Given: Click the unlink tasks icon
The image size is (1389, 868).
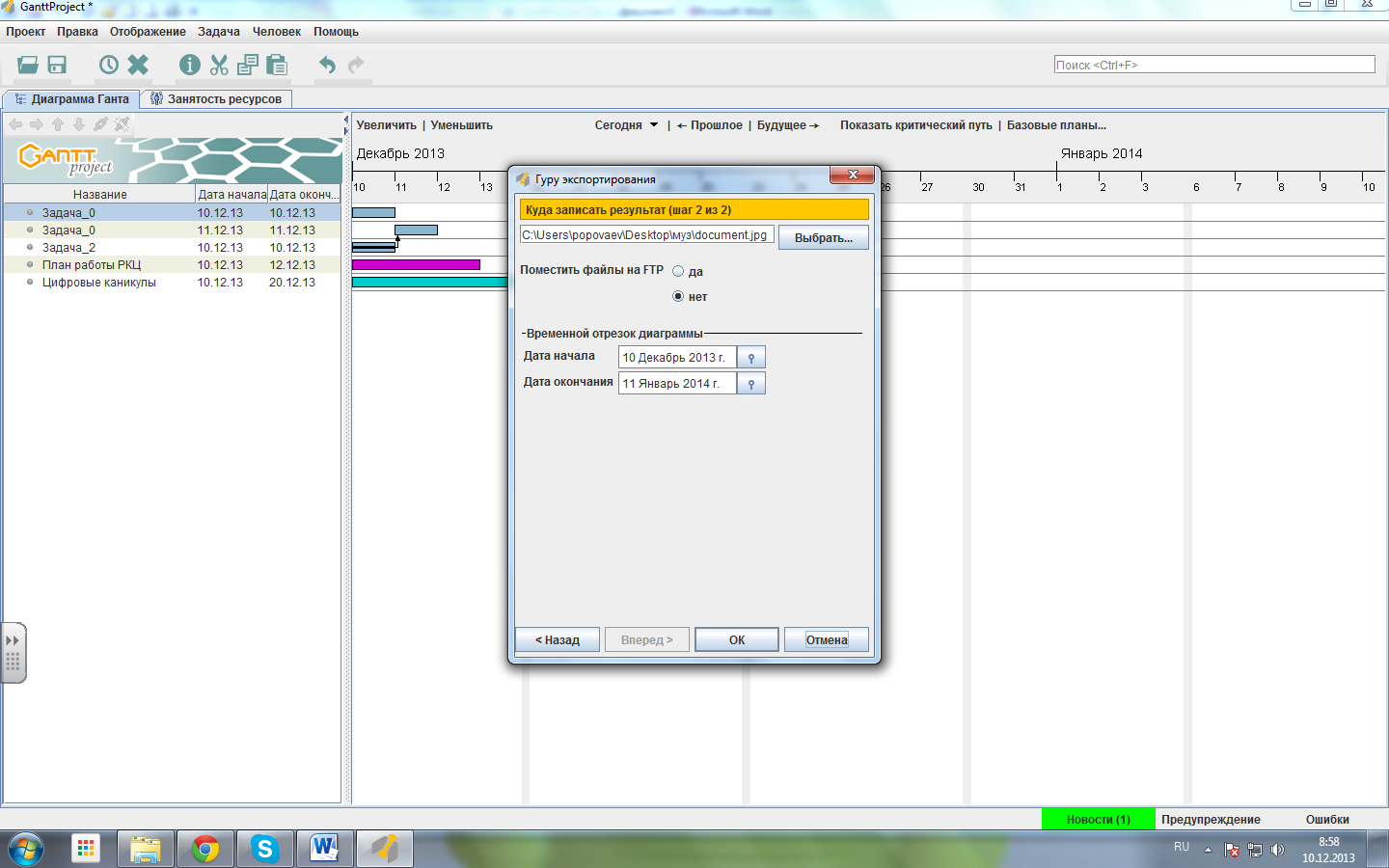Looking at the screenshot, I should click(x=122, y=124).
